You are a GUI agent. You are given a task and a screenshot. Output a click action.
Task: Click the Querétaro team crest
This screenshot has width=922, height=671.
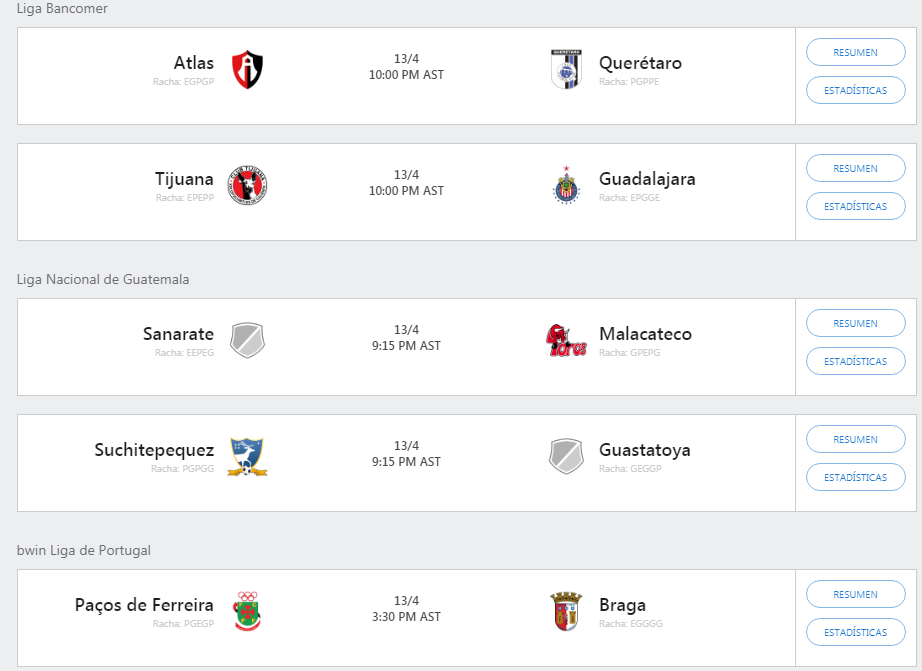566,69
